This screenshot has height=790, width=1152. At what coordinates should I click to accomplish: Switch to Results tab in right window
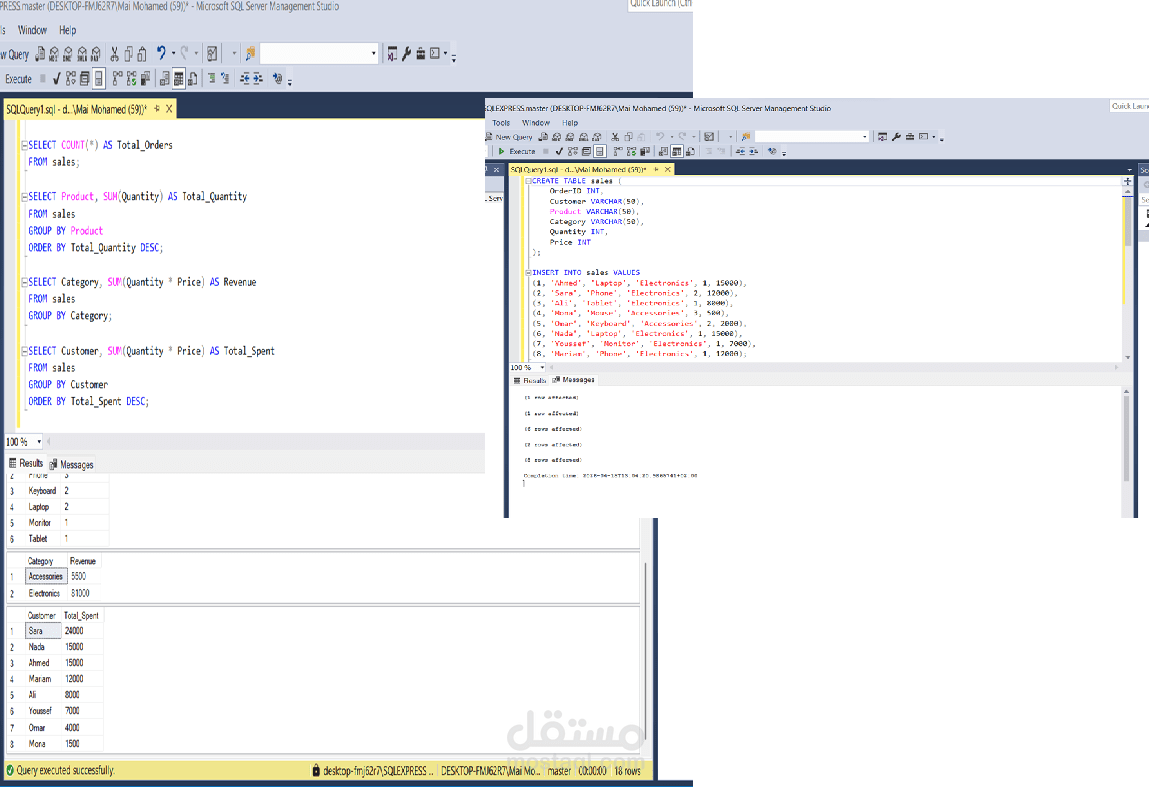pyautogui.click(x=530, y=380)
